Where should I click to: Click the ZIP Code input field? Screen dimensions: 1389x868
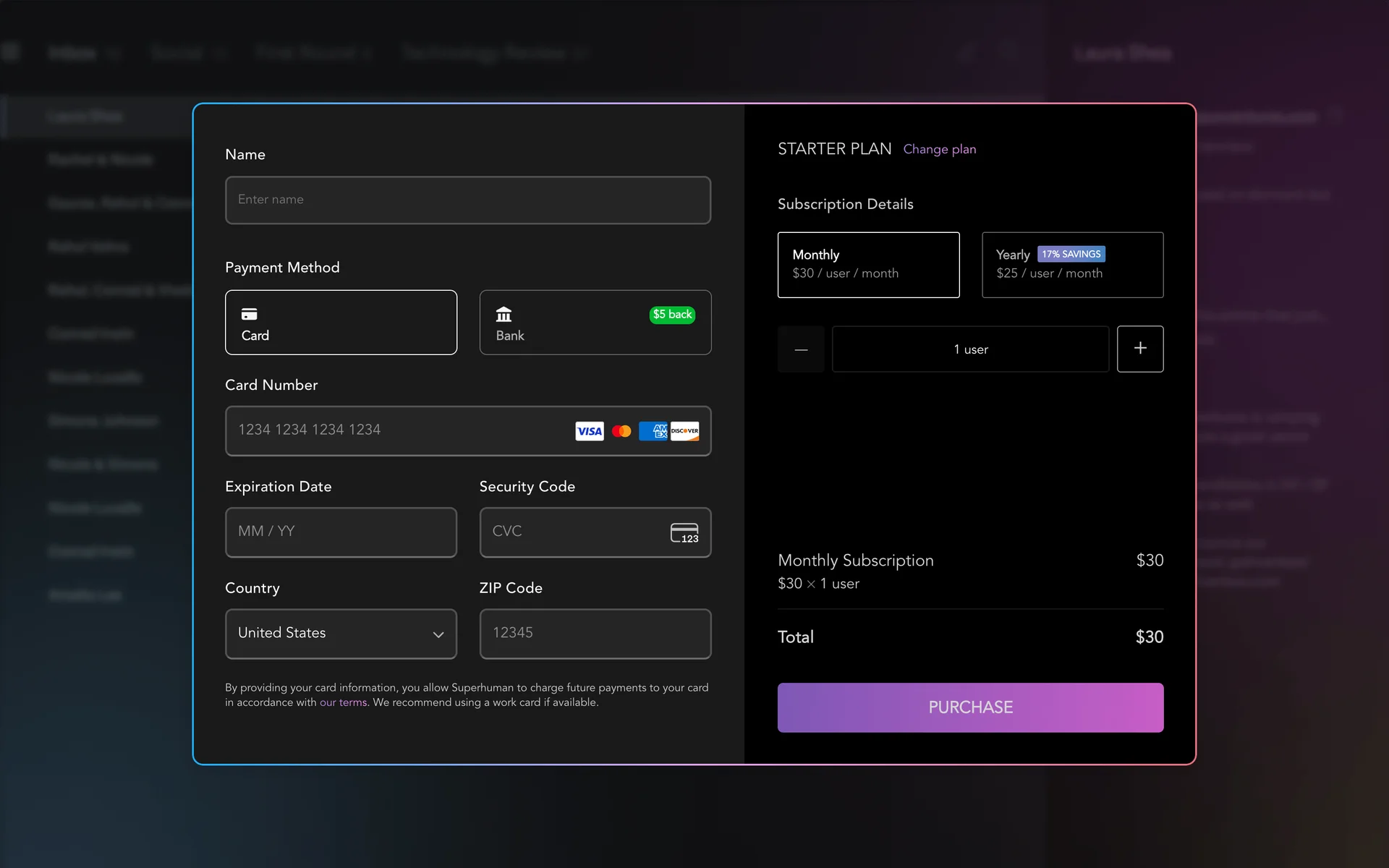595,634
